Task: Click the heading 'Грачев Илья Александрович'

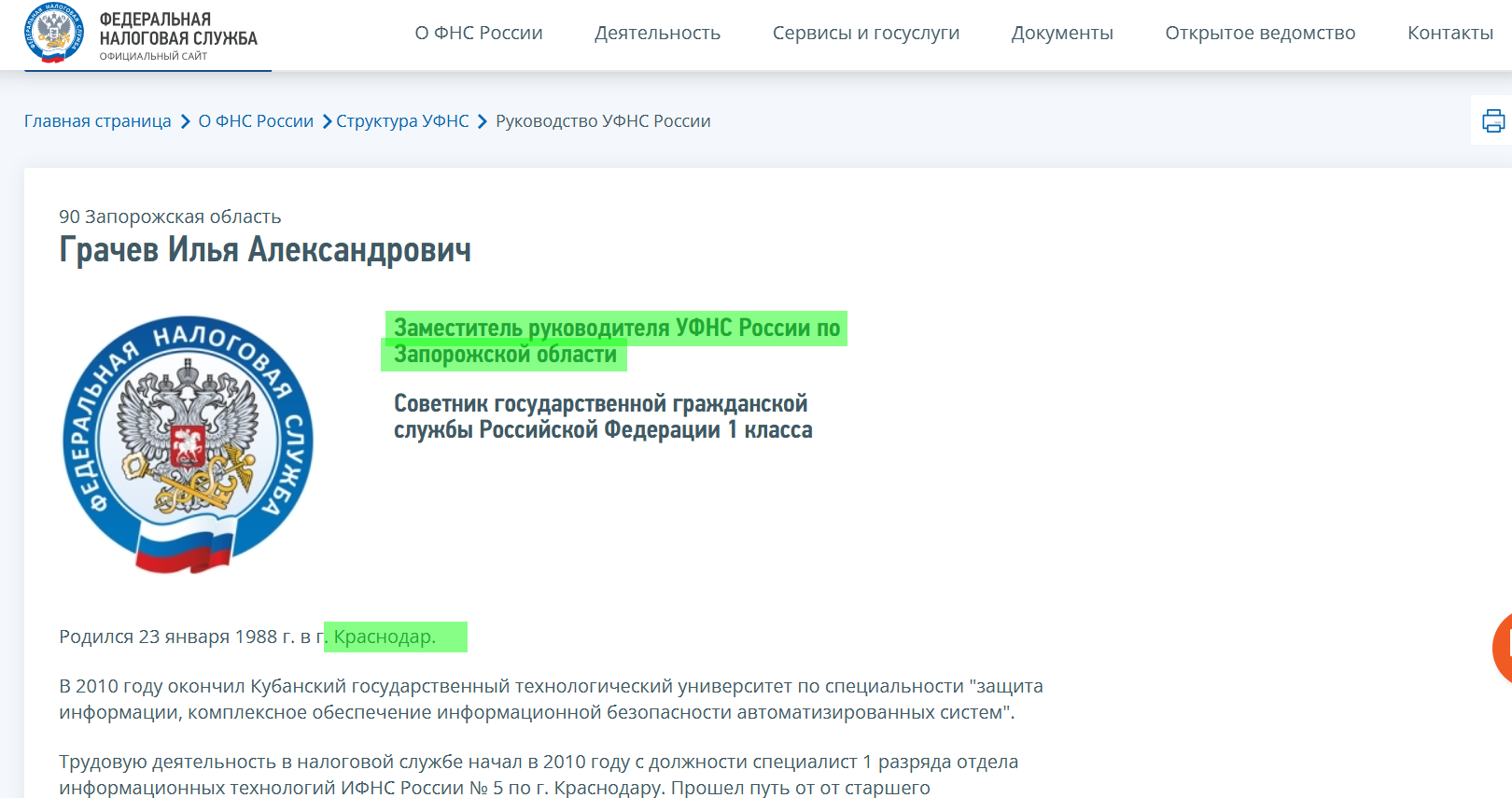Action: [x=265, y=250]
